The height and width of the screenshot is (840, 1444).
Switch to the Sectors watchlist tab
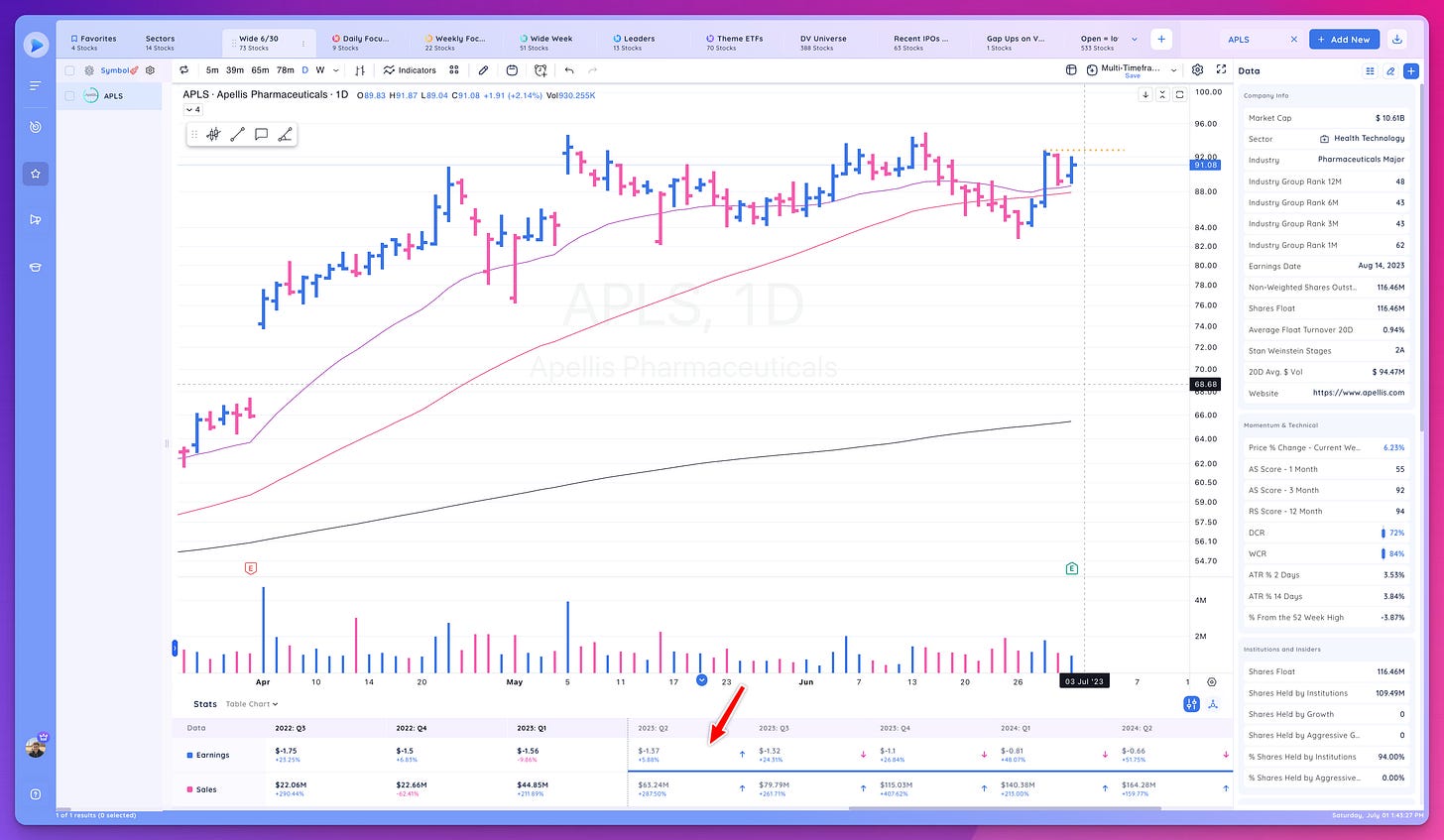pos(160,43)
